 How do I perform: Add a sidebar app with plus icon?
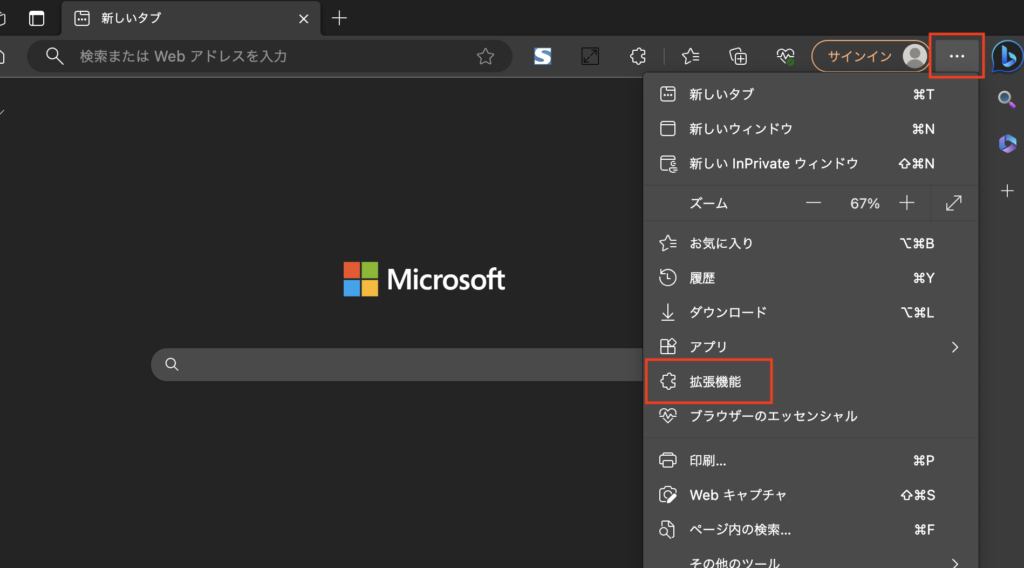[1006, 191]
